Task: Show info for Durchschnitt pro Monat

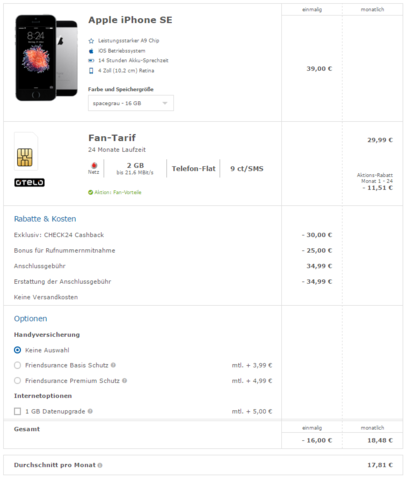Action: [x=100, y=465]
